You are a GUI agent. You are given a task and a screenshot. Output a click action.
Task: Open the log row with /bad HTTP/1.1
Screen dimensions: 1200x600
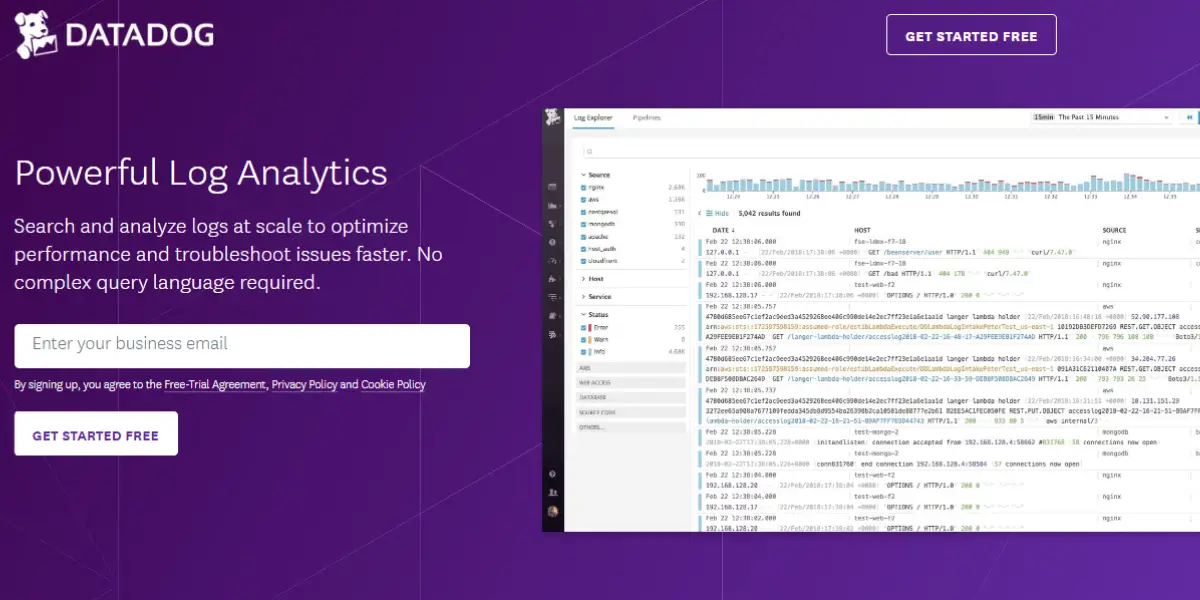[x=950, y=267]
